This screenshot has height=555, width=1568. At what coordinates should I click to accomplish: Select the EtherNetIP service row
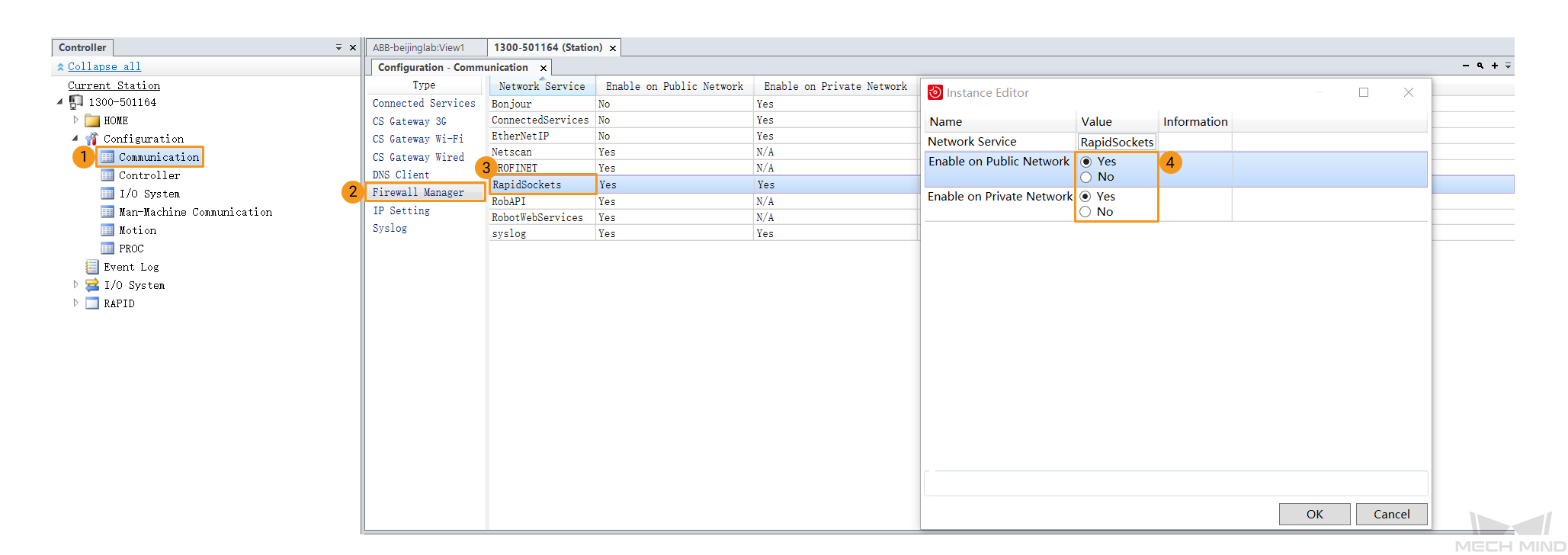tap(704, 136)
